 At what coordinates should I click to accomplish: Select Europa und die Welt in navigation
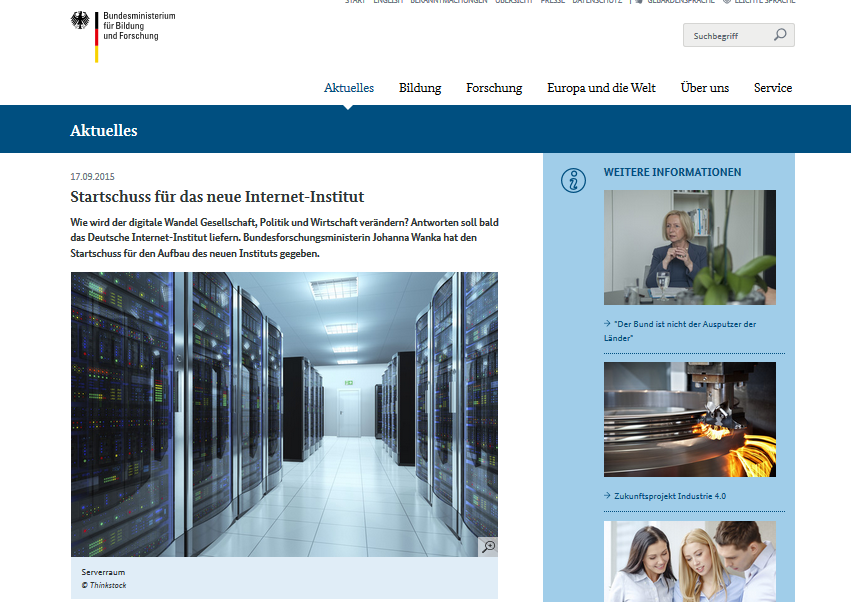click(601, 88)
